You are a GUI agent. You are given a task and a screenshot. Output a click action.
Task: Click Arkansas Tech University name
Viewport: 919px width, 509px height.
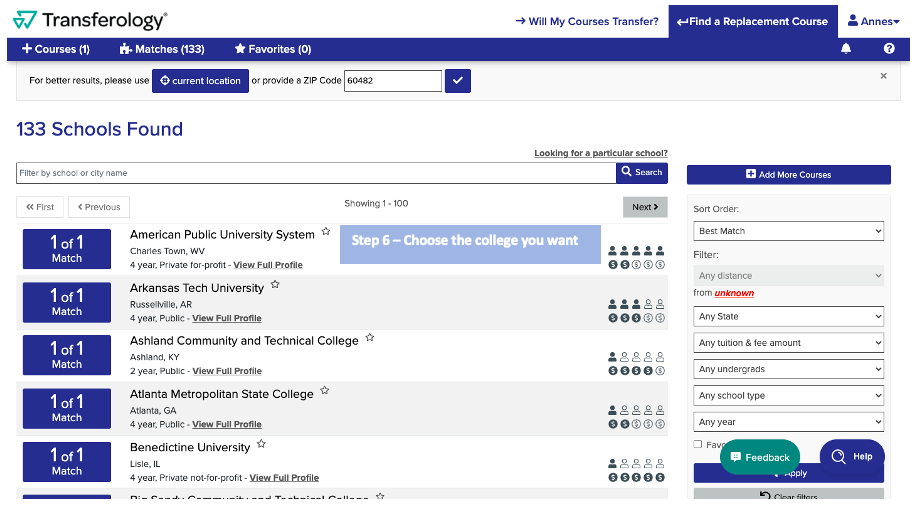click(x=197, y=288)
